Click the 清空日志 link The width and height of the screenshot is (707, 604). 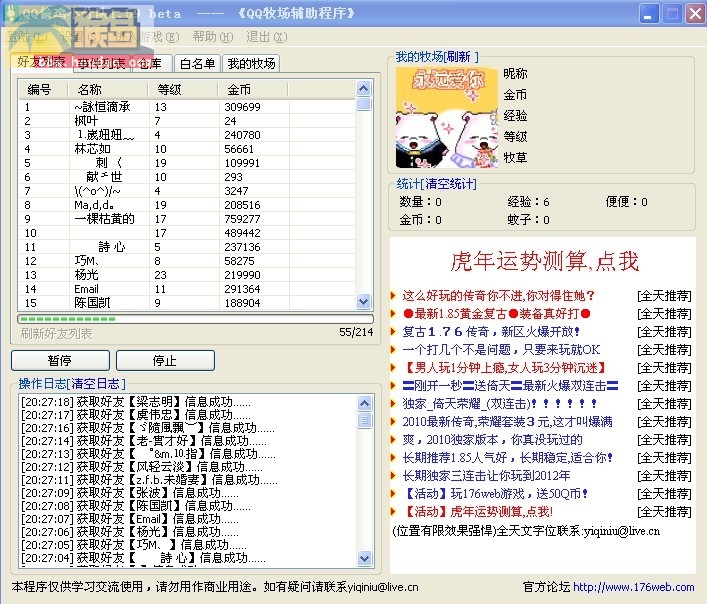95,384
